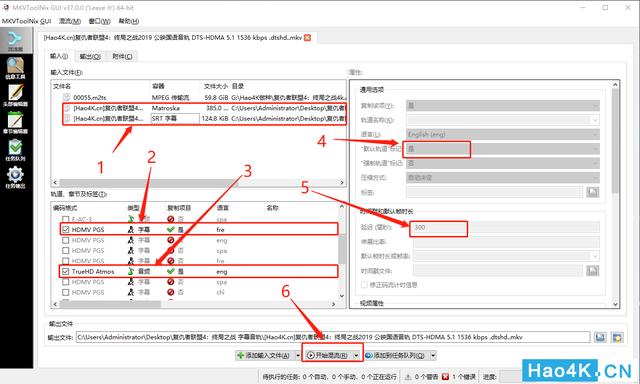The image size is (640, 384).
Task: Open the compression (压缩方式) dropdown
Action: [x=503, y=178]
